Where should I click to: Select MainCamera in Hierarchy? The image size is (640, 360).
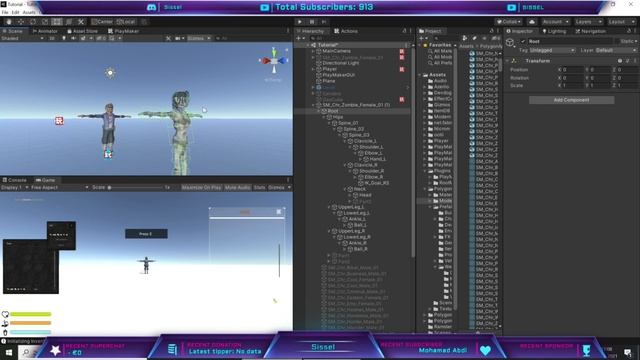336,51
